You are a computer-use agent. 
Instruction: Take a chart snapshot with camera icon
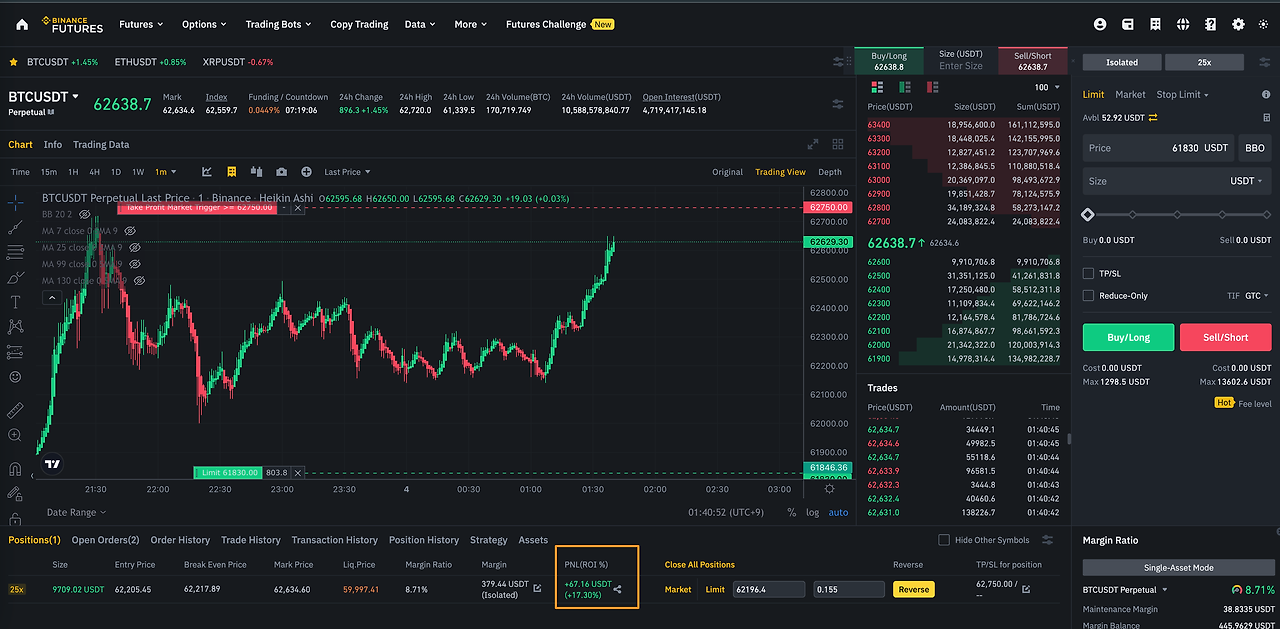coord(281,172)
